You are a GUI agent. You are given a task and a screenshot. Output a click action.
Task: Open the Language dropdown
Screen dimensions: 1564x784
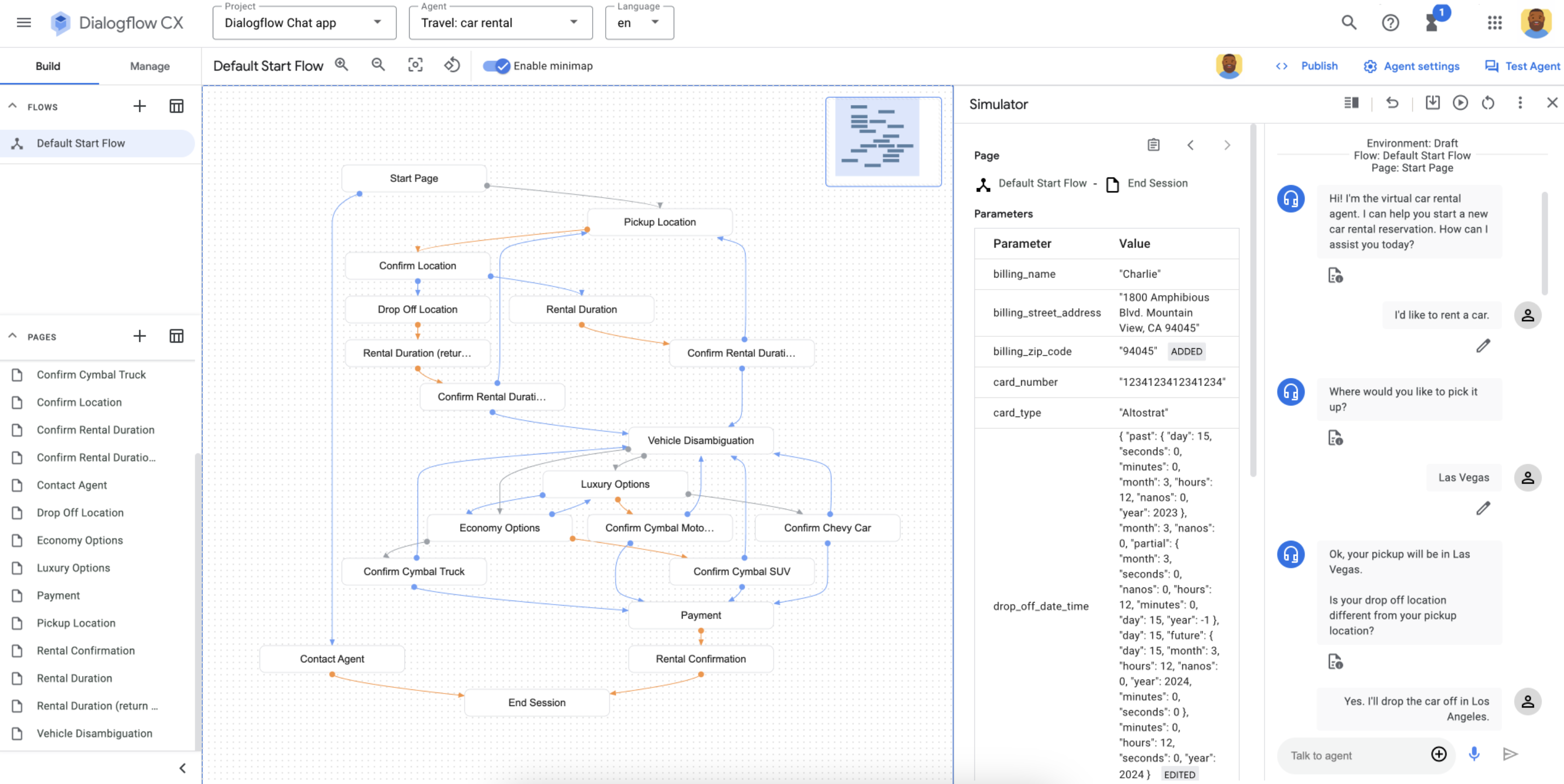pyautogui.click(x=640, y=23)
